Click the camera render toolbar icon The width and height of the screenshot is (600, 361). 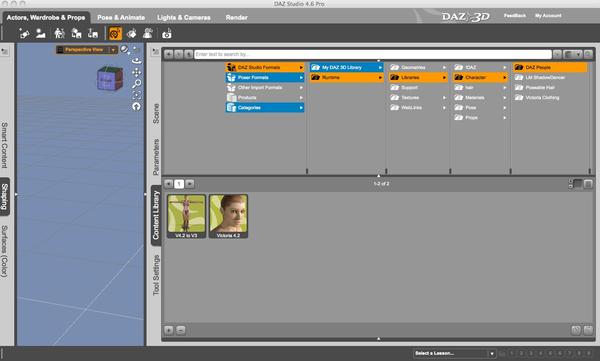coord(166,34)
